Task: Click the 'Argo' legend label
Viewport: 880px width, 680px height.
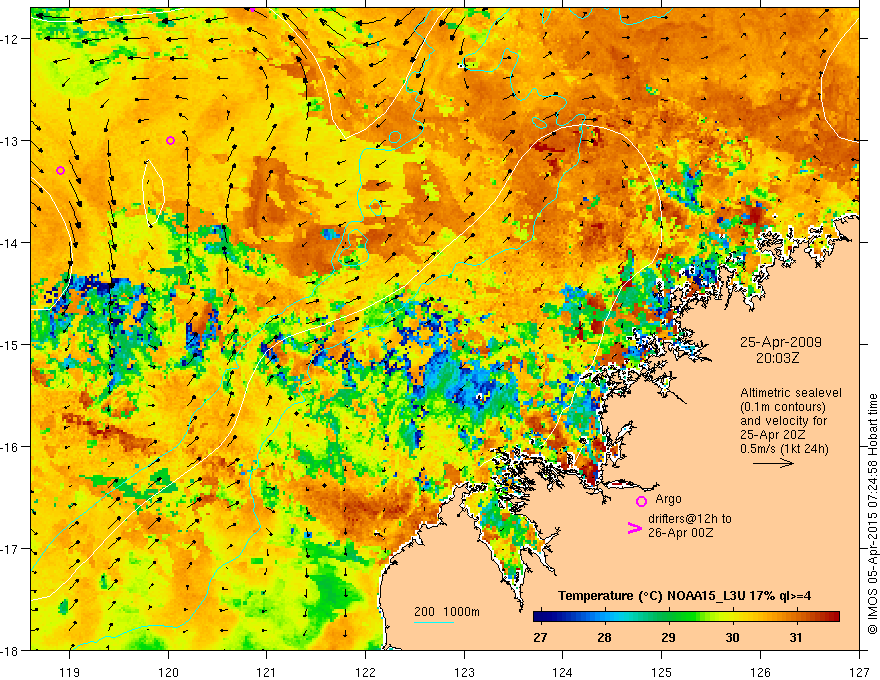Action: pos(668,499)
